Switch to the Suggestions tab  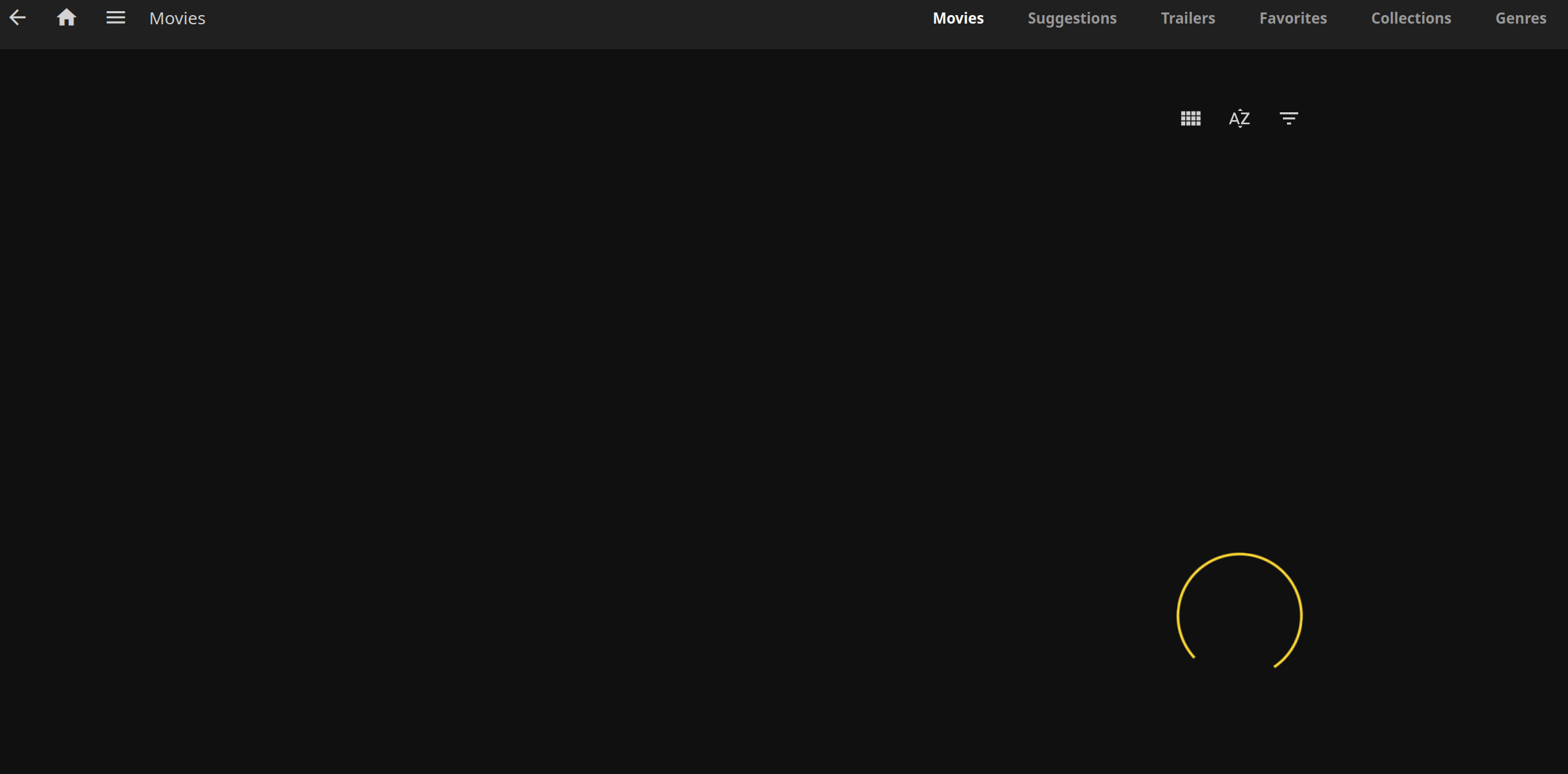1072,18
